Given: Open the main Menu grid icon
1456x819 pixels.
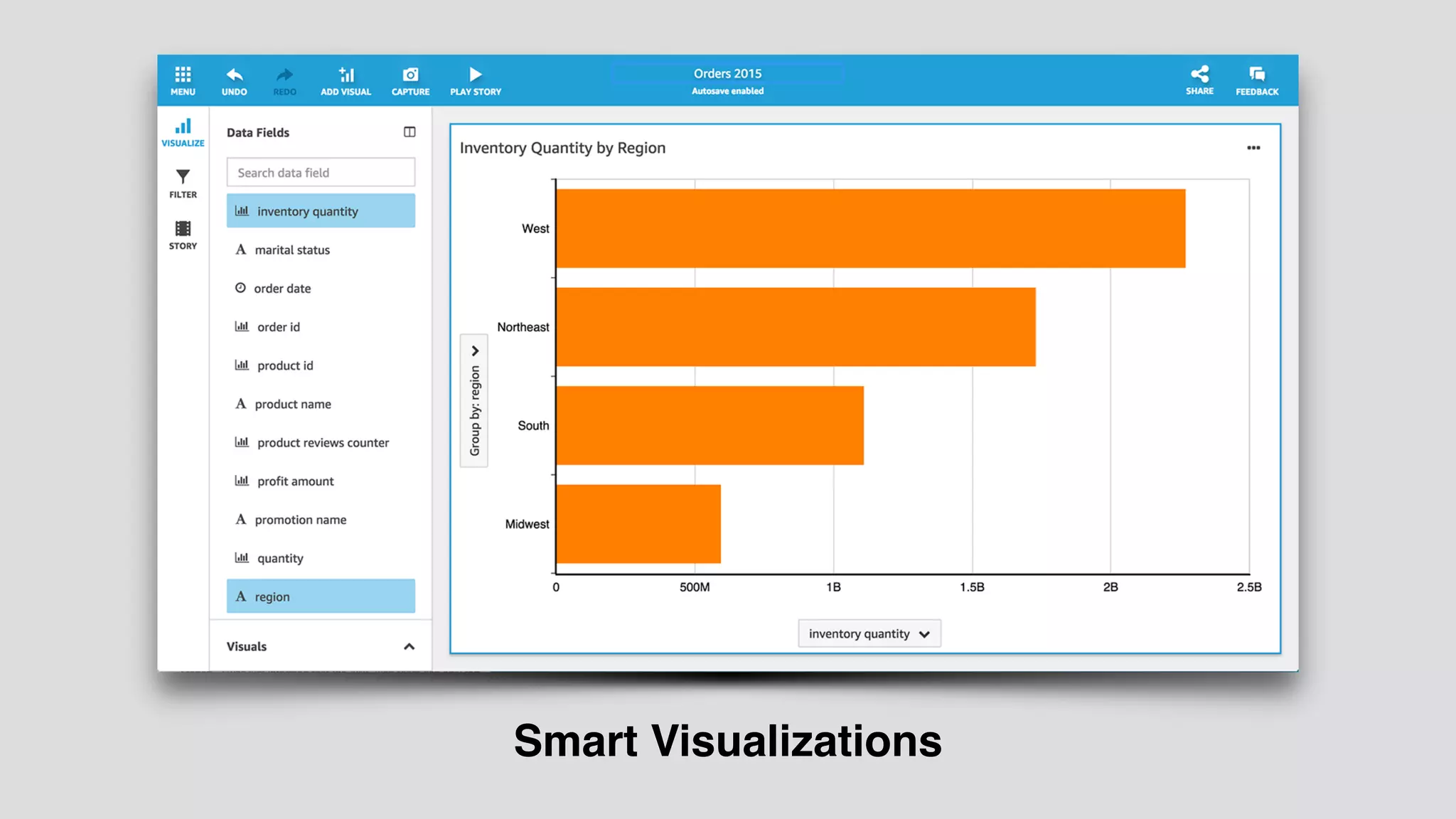Looking at the screenshot, I should [183, 81].
